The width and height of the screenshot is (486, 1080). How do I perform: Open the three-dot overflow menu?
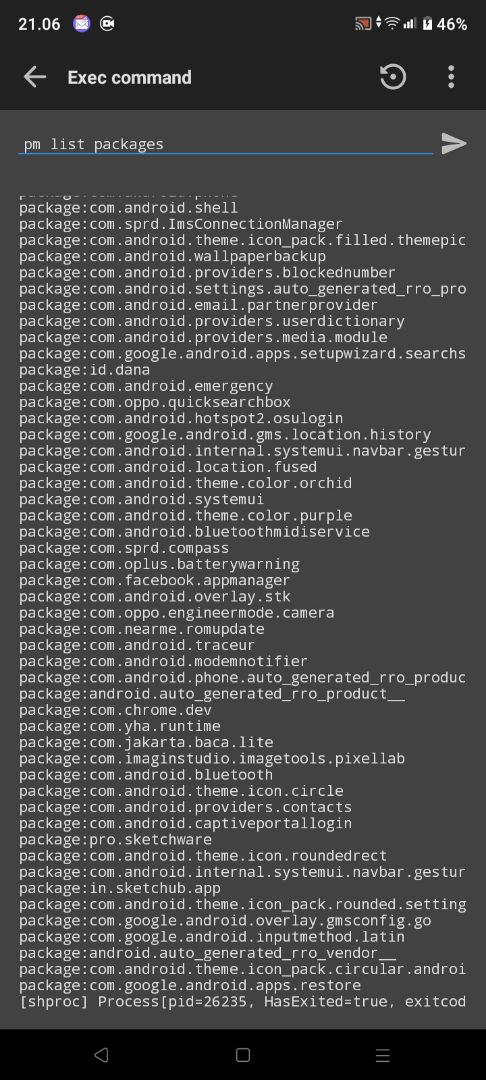coord(451,77)
